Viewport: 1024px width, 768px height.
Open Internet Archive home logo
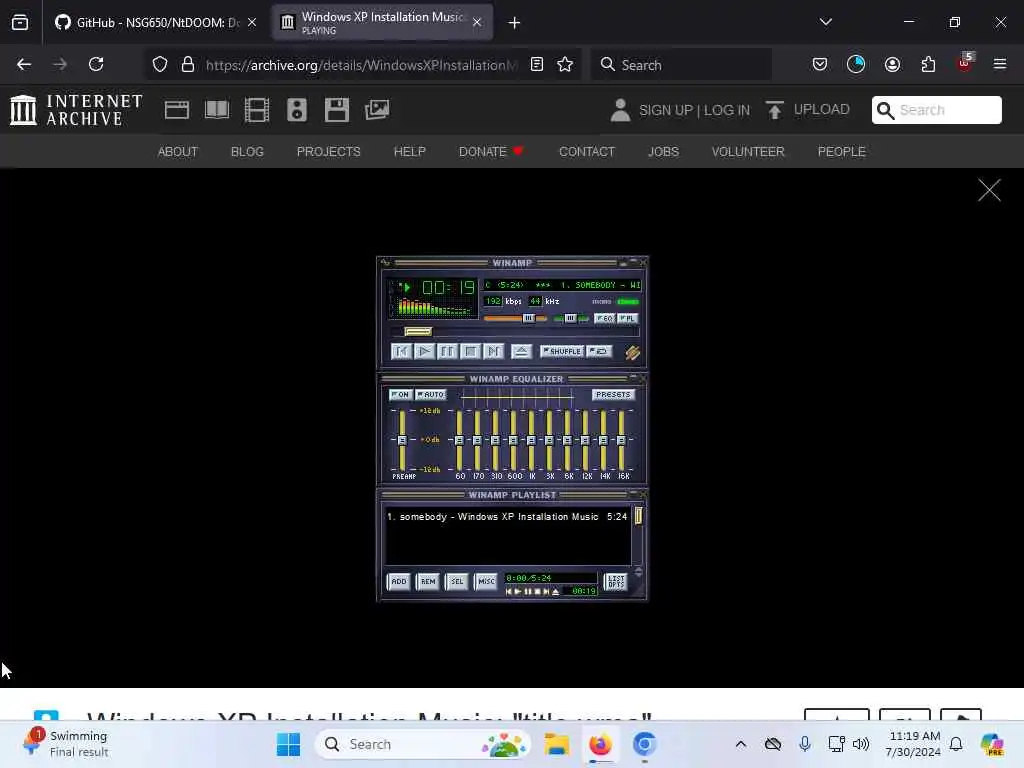pos(76,110)
